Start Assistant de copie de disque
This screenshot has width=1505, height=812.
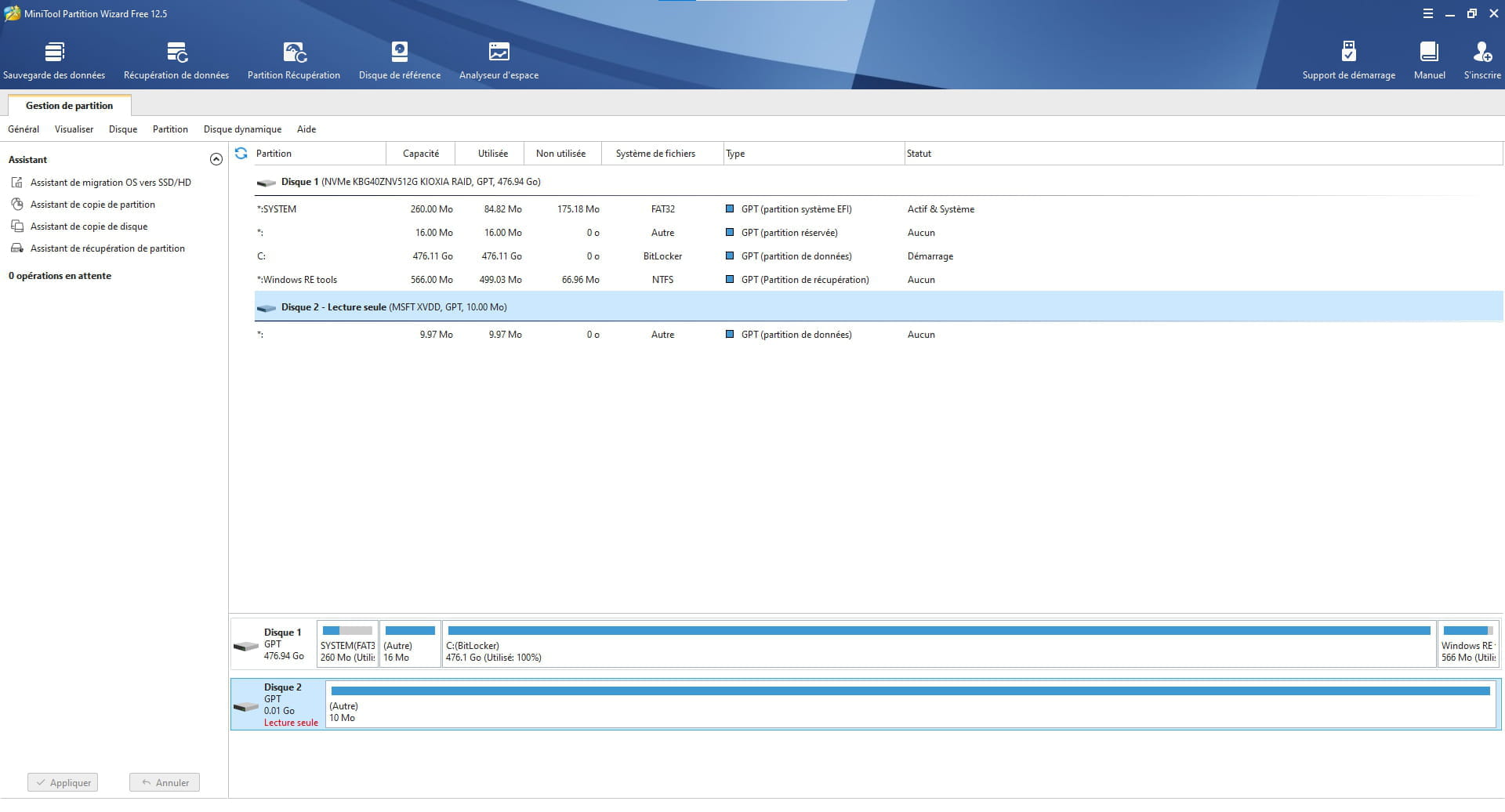point(89,227)
